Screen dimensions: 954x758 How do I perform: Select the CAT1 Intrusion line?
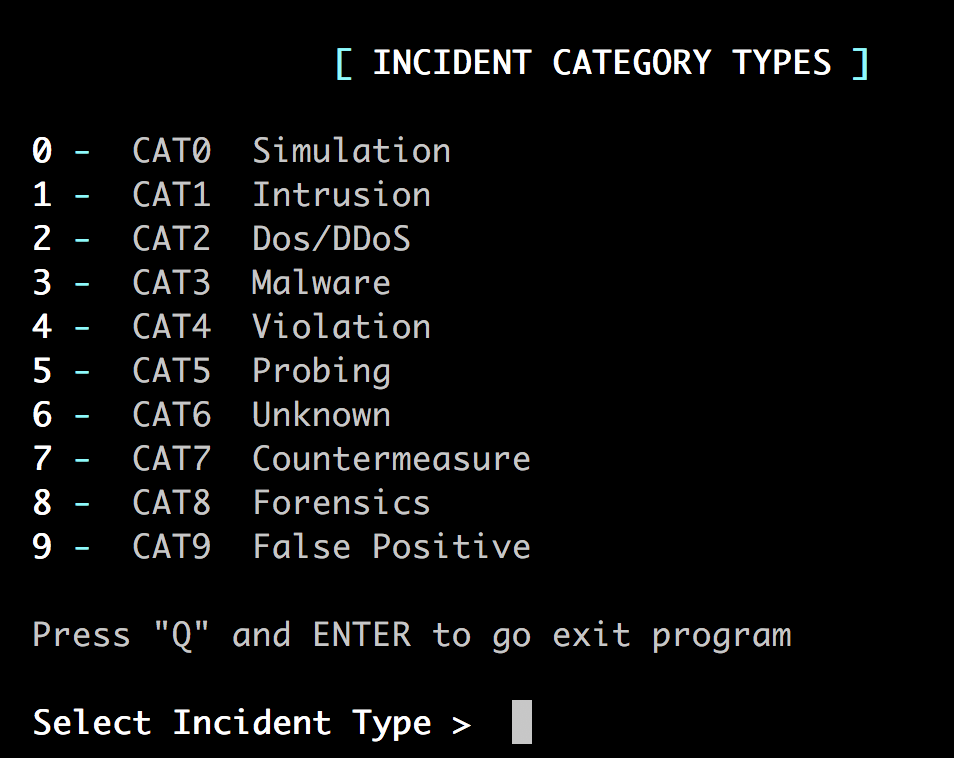(x=231, y=195)
